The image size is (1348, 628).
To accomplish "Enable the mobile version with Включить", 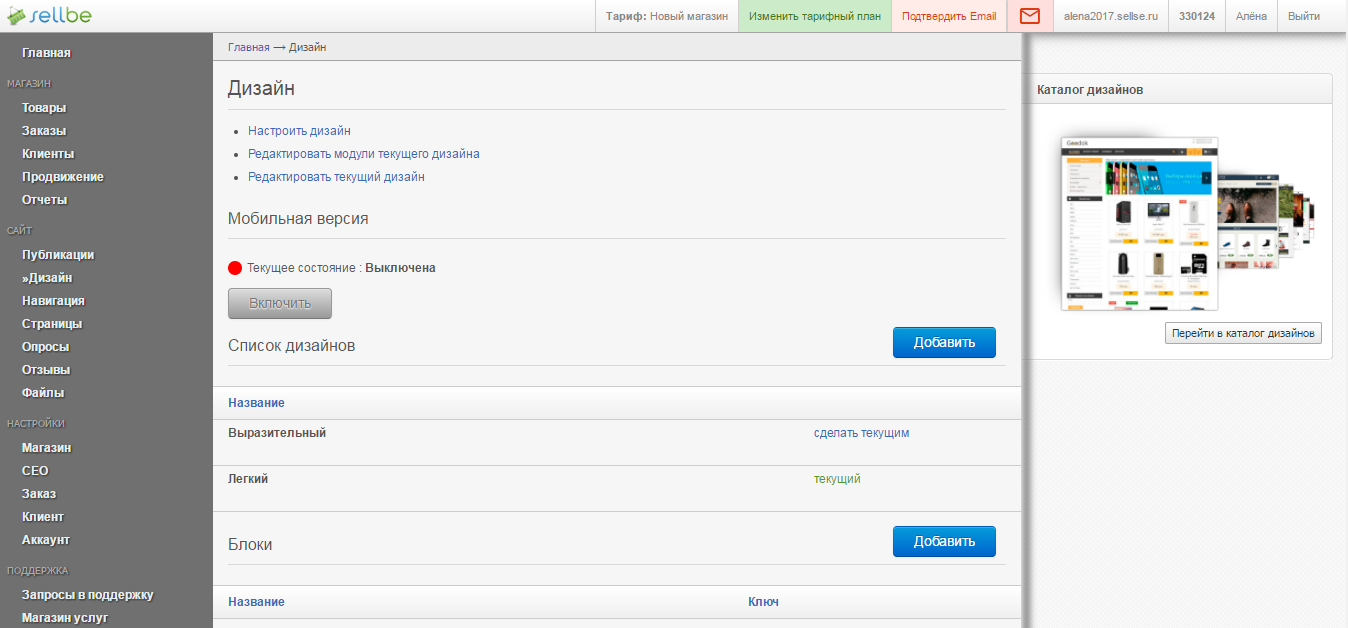I will pos(280,303).
